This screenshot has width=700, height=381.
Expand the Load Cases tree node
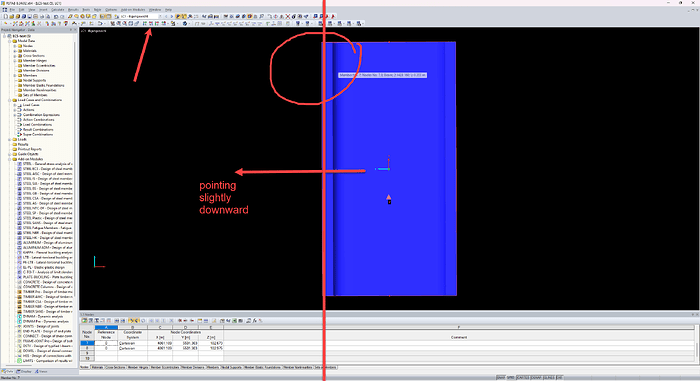pos(14,105)
